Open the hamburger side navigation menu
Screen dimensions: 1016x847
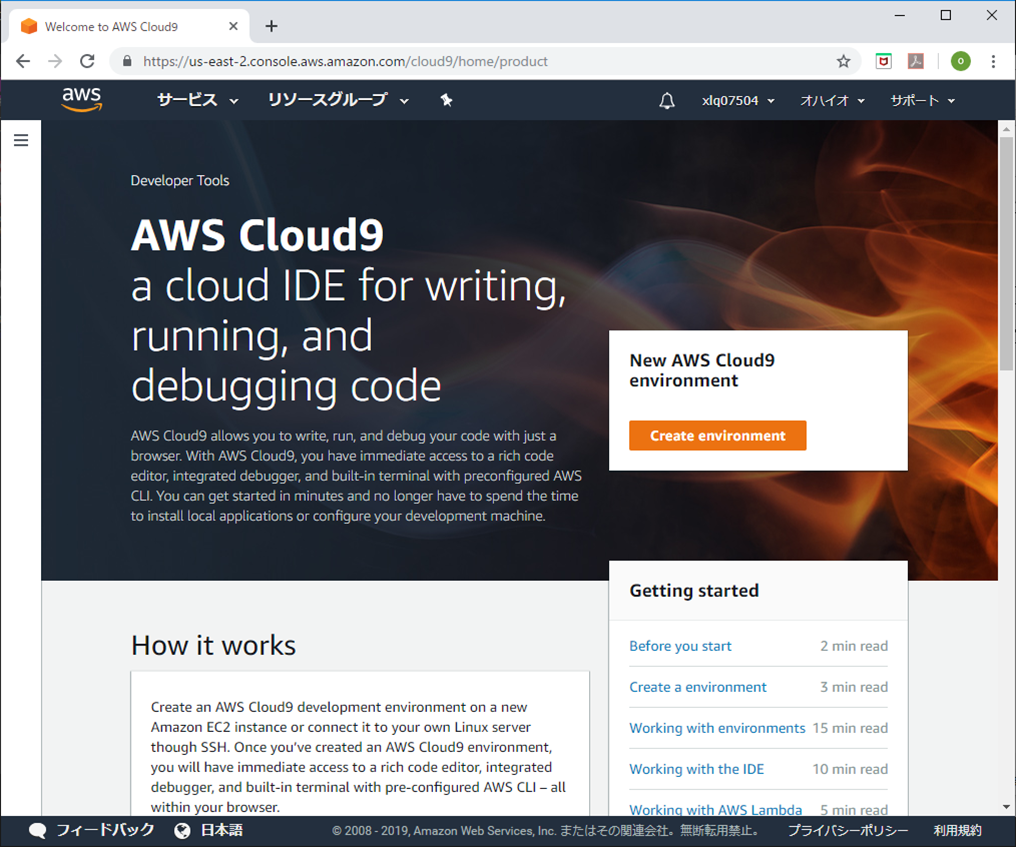(21, 140)
